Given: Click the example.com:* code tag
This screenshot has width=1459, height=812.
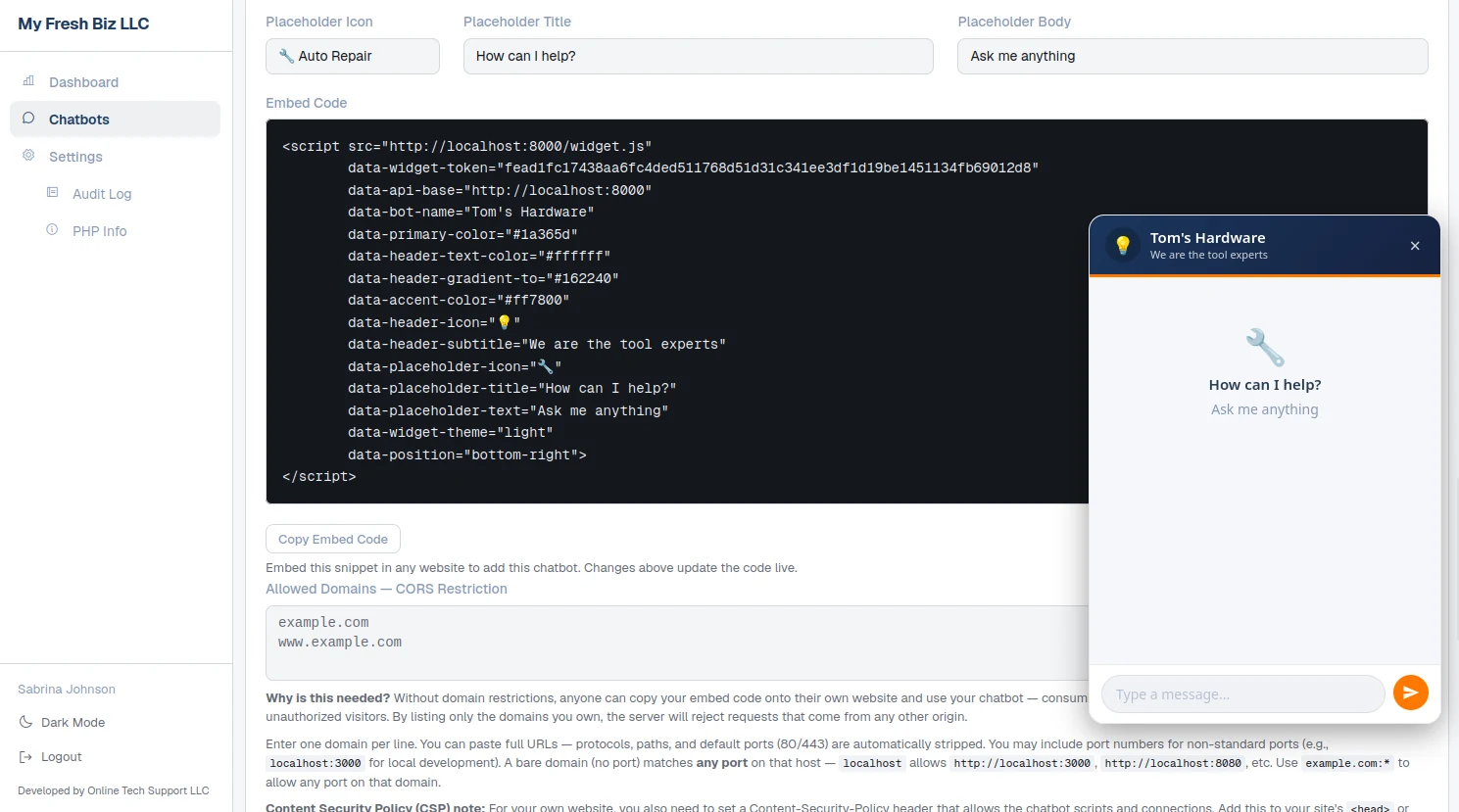Looking at the screenshot, I should [1347, 763].
